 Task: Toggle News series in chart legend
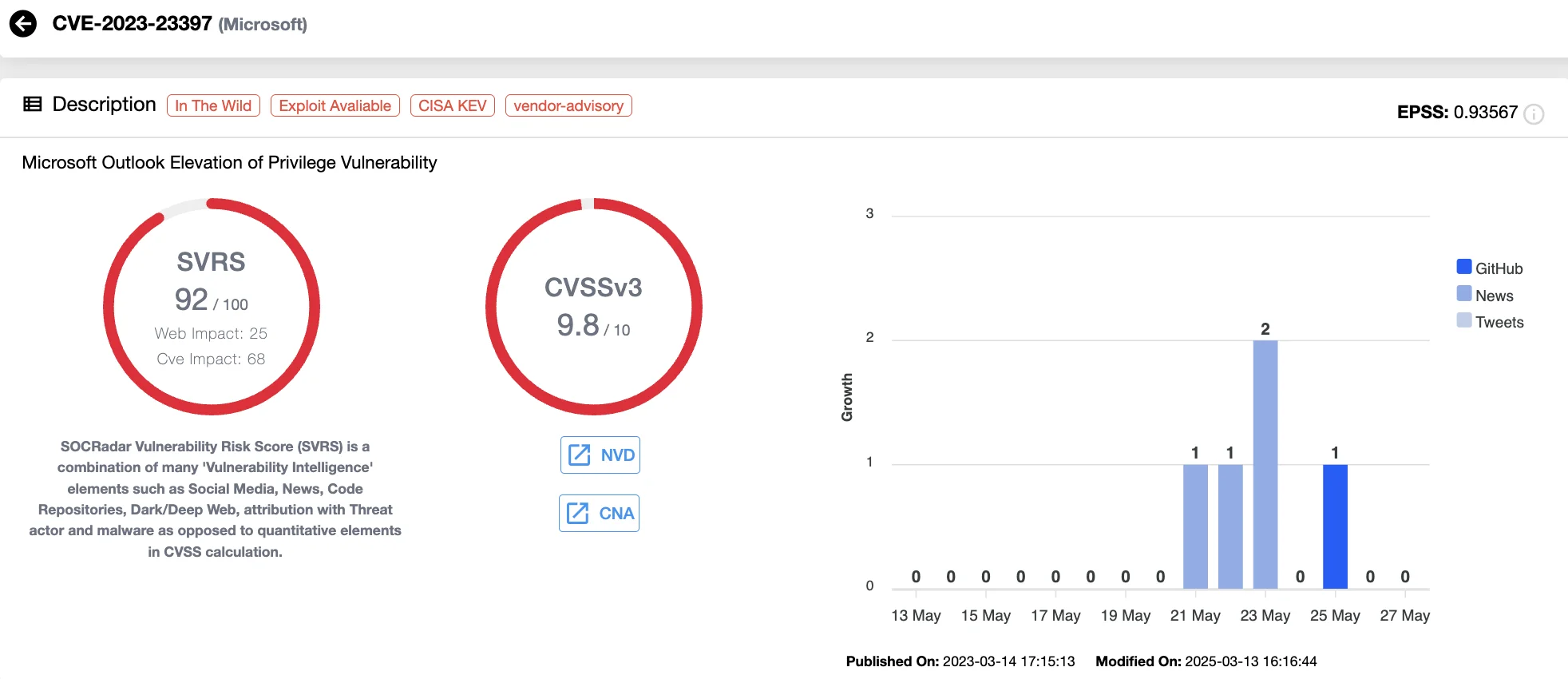pos(1485,296)
